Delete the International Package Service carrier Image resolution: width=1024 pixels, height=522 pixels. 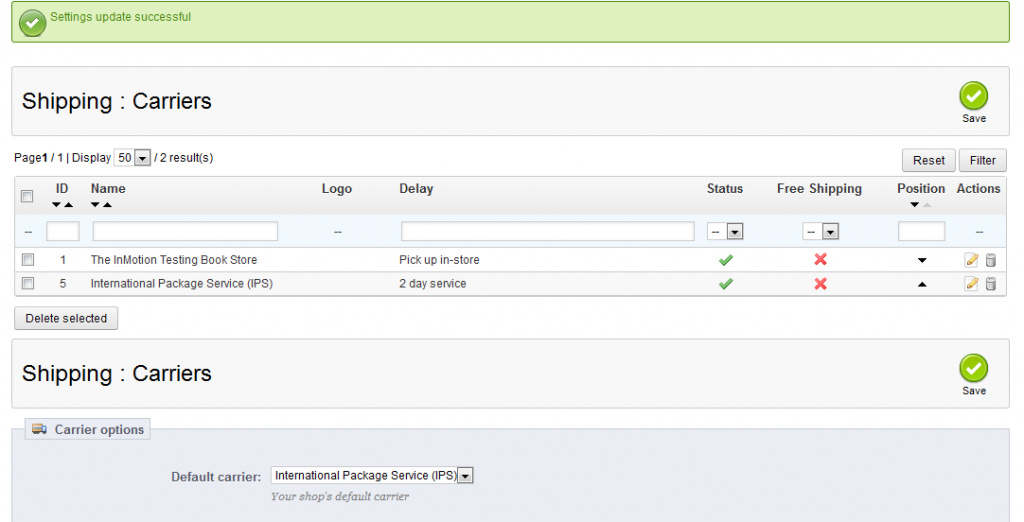point(991,284)
